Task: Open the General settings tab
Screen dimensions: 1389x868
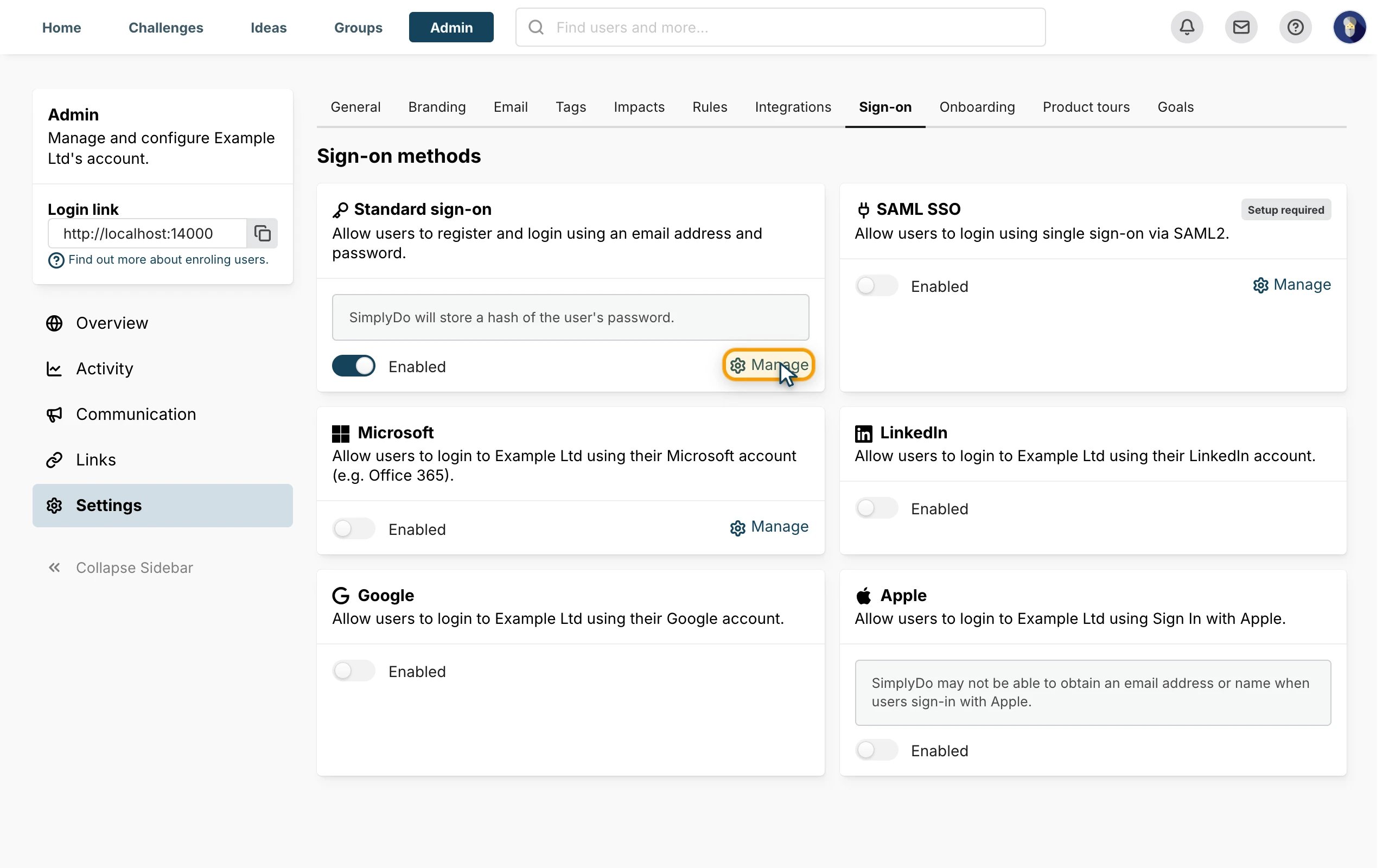Action: (x=355, y=107)
